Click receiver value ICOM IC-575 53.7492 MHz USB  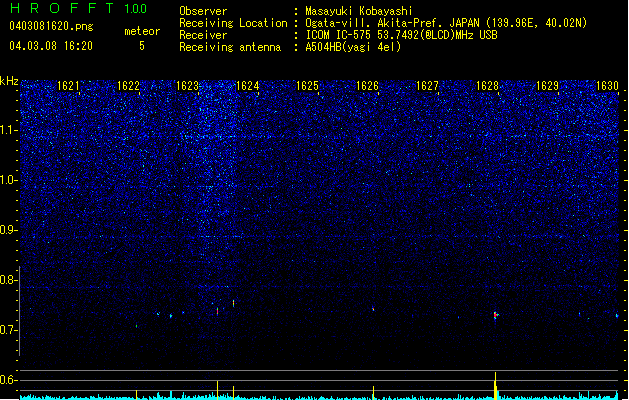coord(402,35)
